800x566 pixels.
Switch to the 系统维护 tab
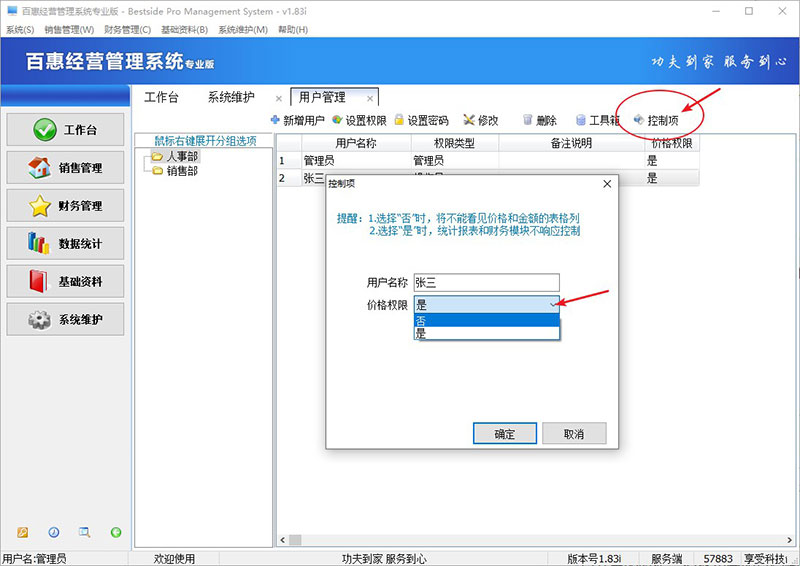coord(231,97)
